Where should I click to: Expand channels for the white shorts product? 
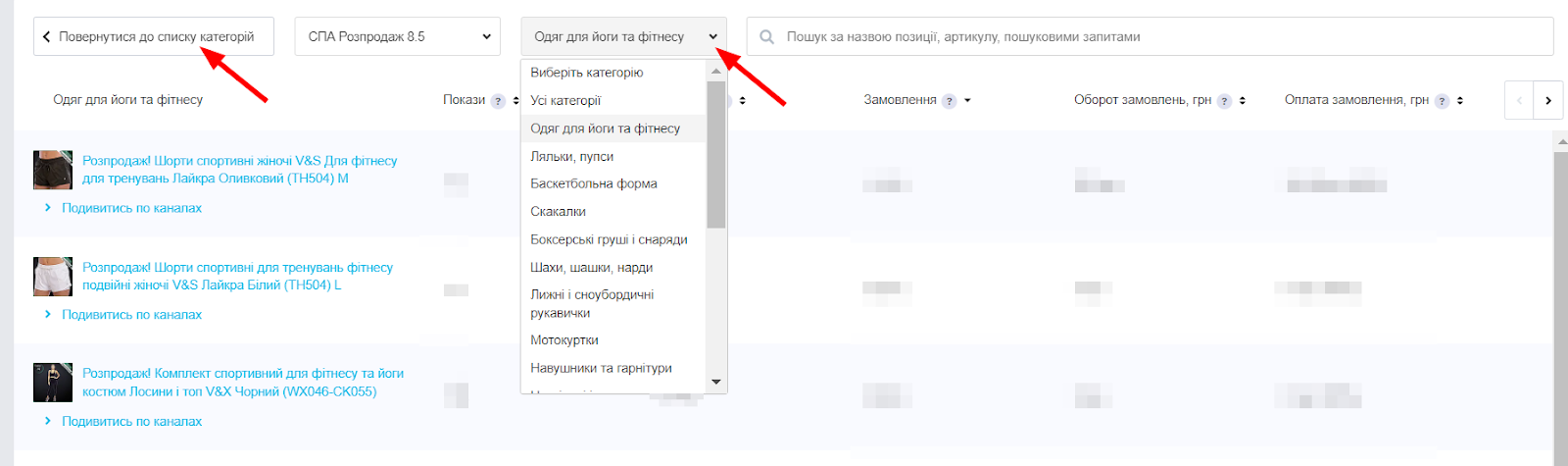131,315
